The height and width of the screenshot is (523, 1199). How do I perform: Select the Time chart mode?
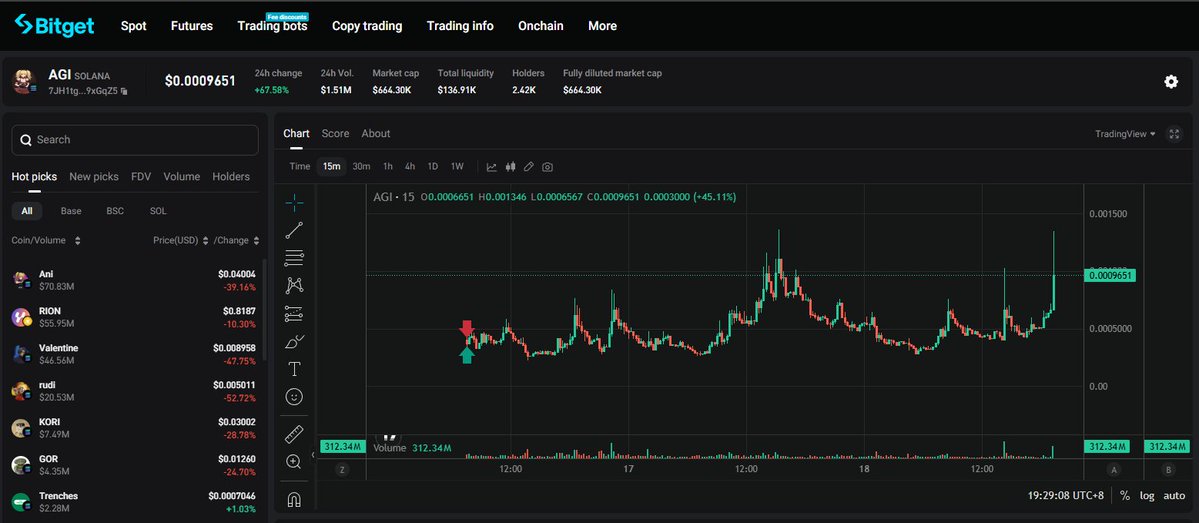pos(300,167)
